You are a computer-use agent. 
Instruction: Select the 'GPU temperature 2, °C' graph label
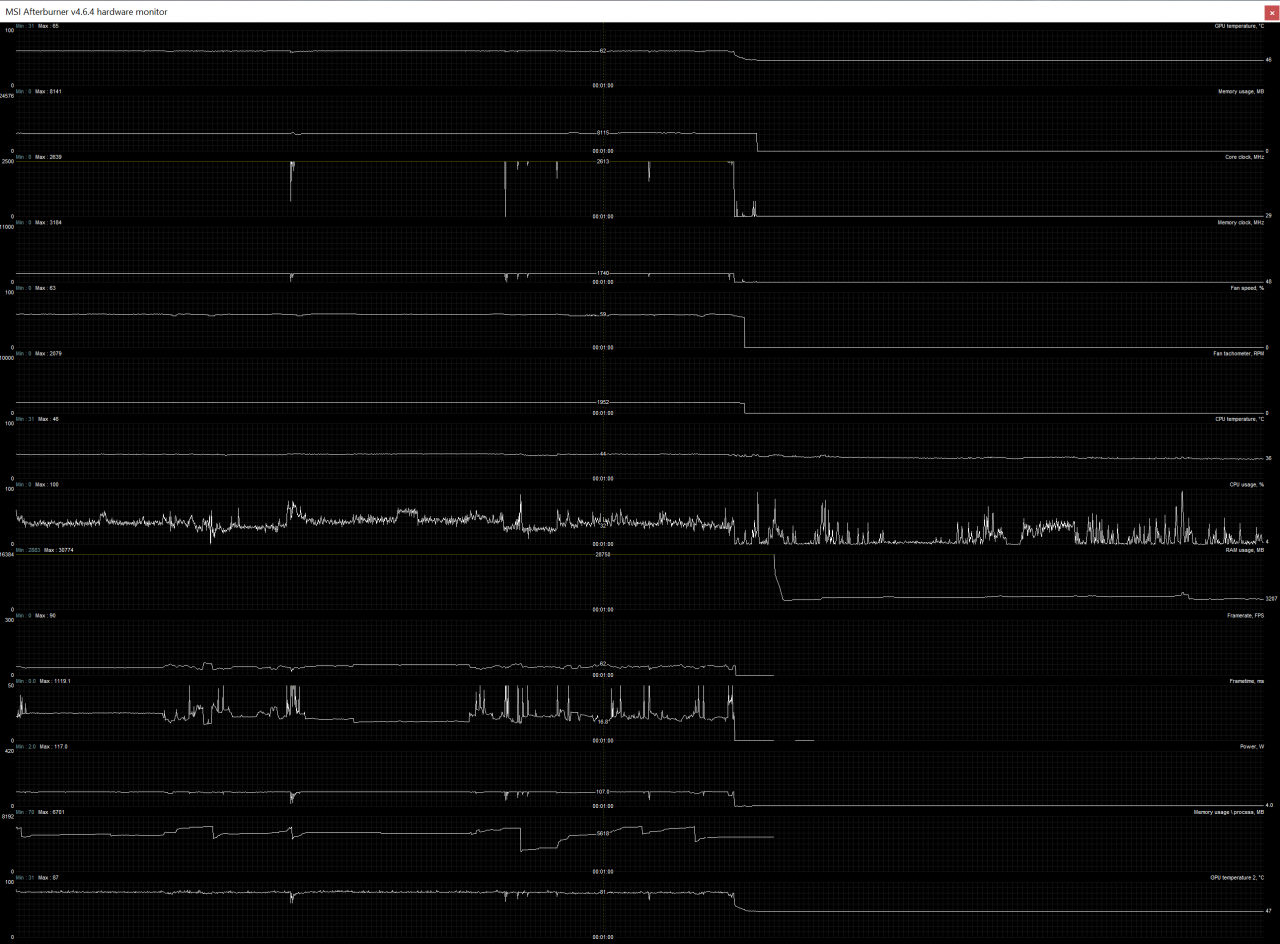pos(1237,877)
